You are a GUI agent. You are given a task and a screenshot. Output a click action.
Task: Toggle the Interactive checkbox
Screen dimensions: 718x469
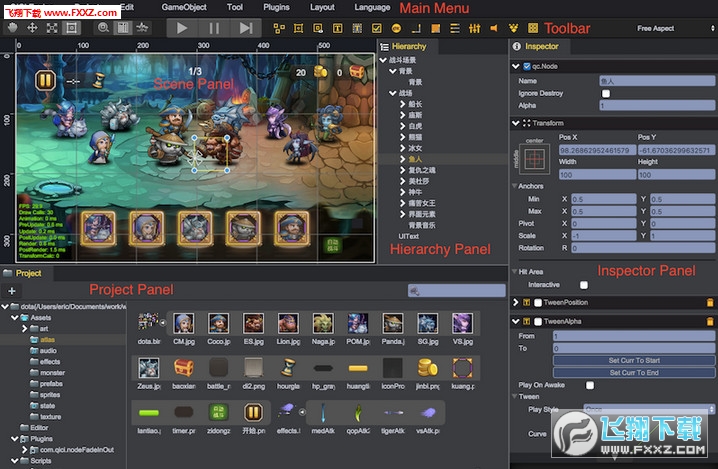(x=584, y=285)
